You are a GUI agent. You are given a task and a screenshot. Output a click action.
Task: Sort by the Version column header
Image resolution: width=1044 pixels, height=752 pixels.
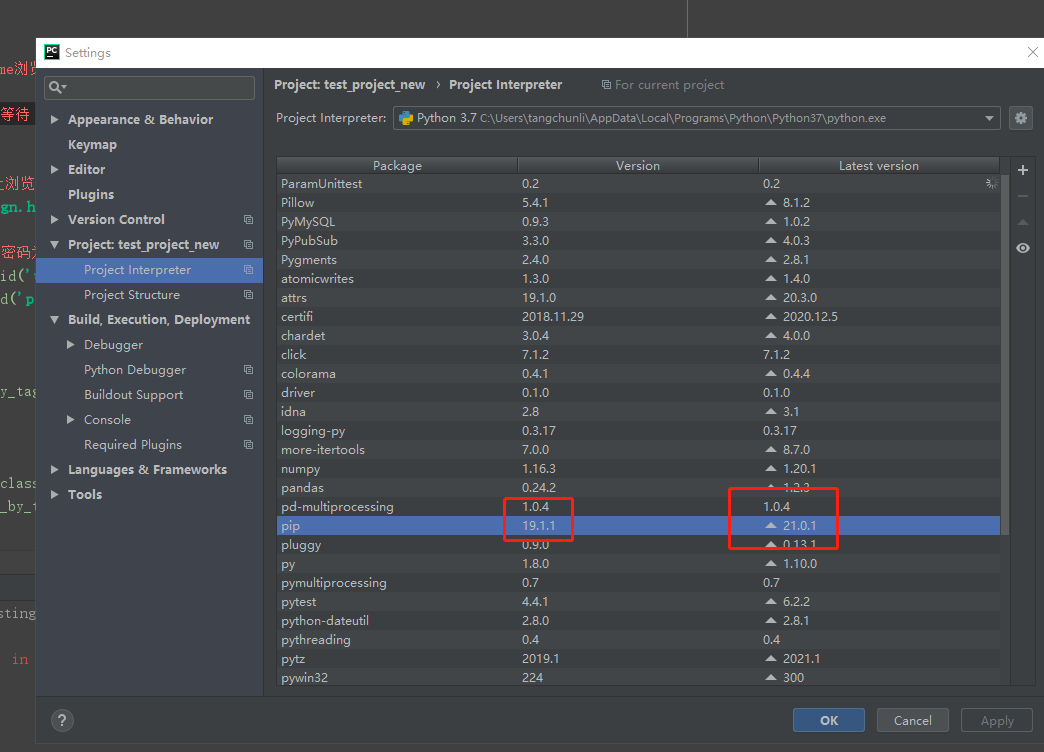pos(638,165)
